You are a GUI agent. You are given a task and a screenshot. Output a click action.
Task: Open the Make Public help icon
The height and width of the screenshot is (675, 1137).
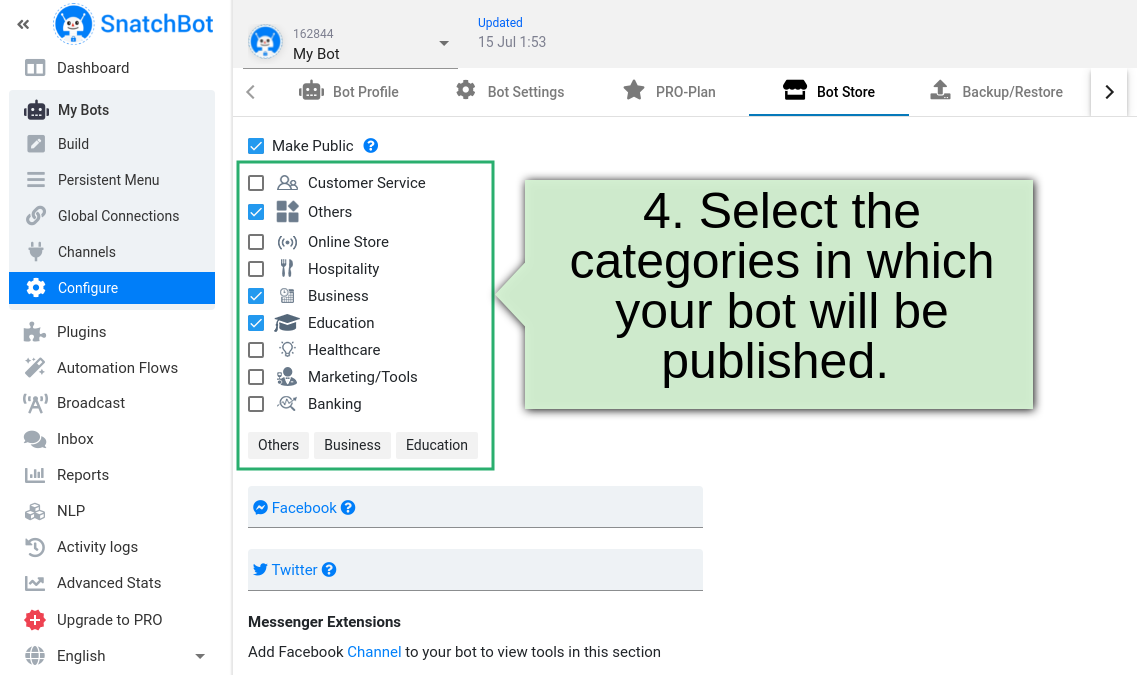pyautogui.click(x=371, y=146)
